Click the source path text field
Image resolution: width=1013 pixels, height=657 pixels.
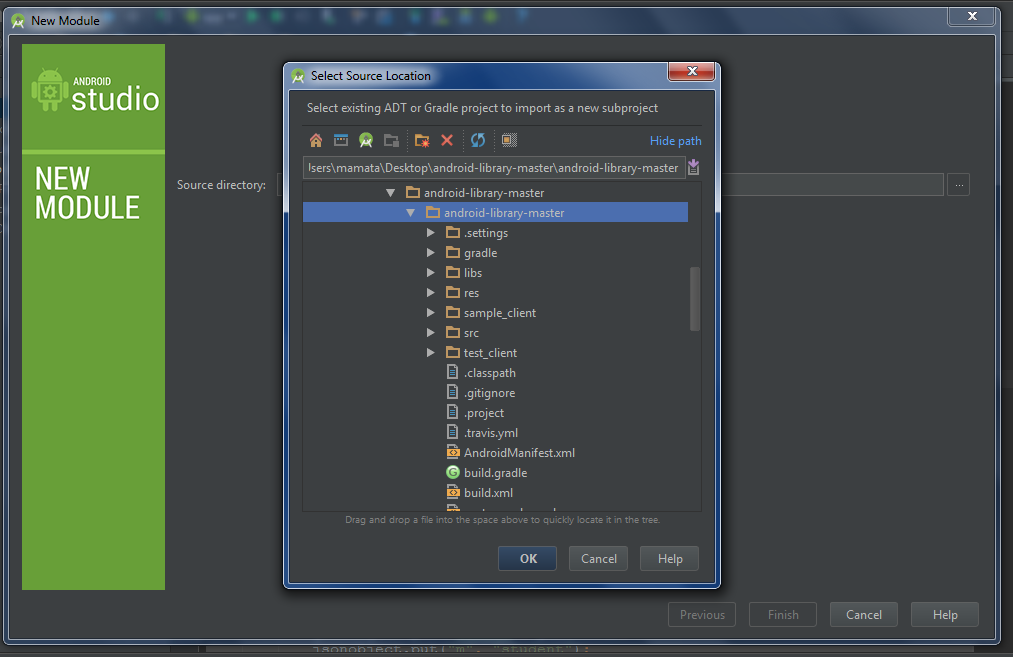coord(494,168)
